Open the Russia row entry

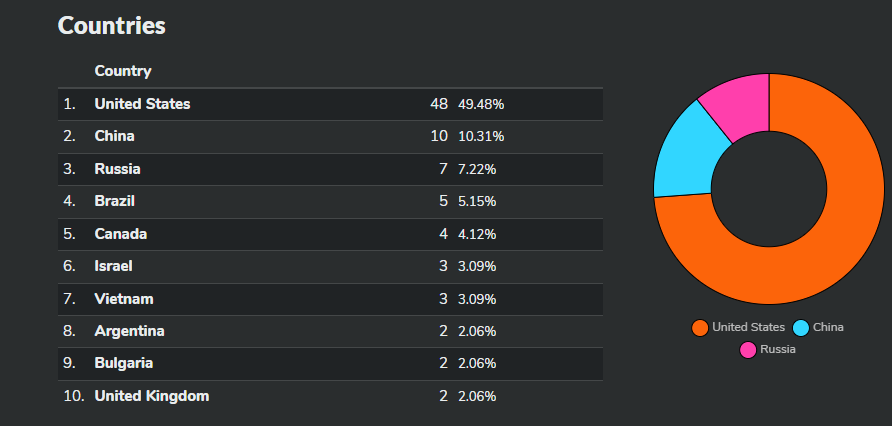pos(330,169)
